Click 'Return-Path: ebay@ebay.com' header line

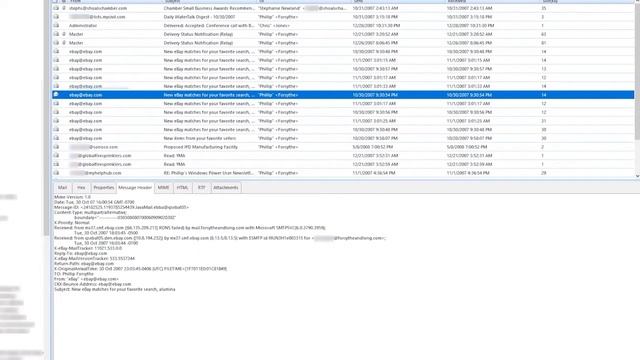tap(84, 264)
